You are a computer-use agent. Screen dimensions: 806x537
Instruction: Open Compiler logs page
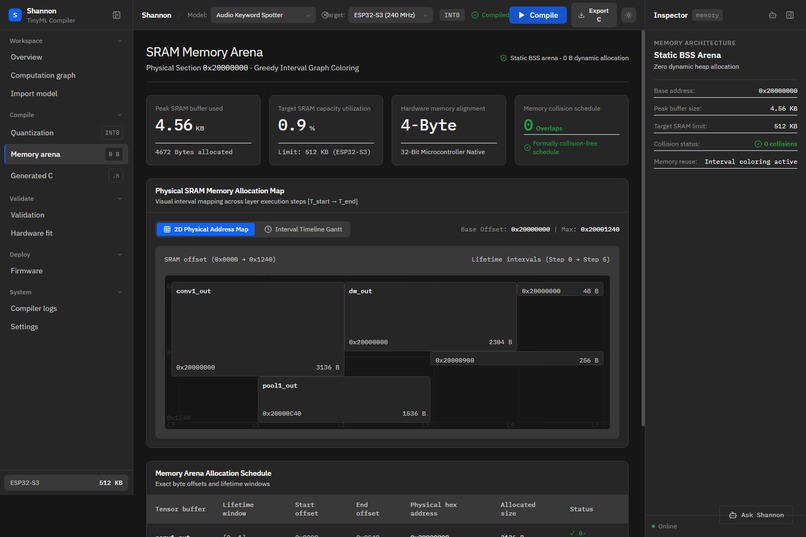point(66,308)
